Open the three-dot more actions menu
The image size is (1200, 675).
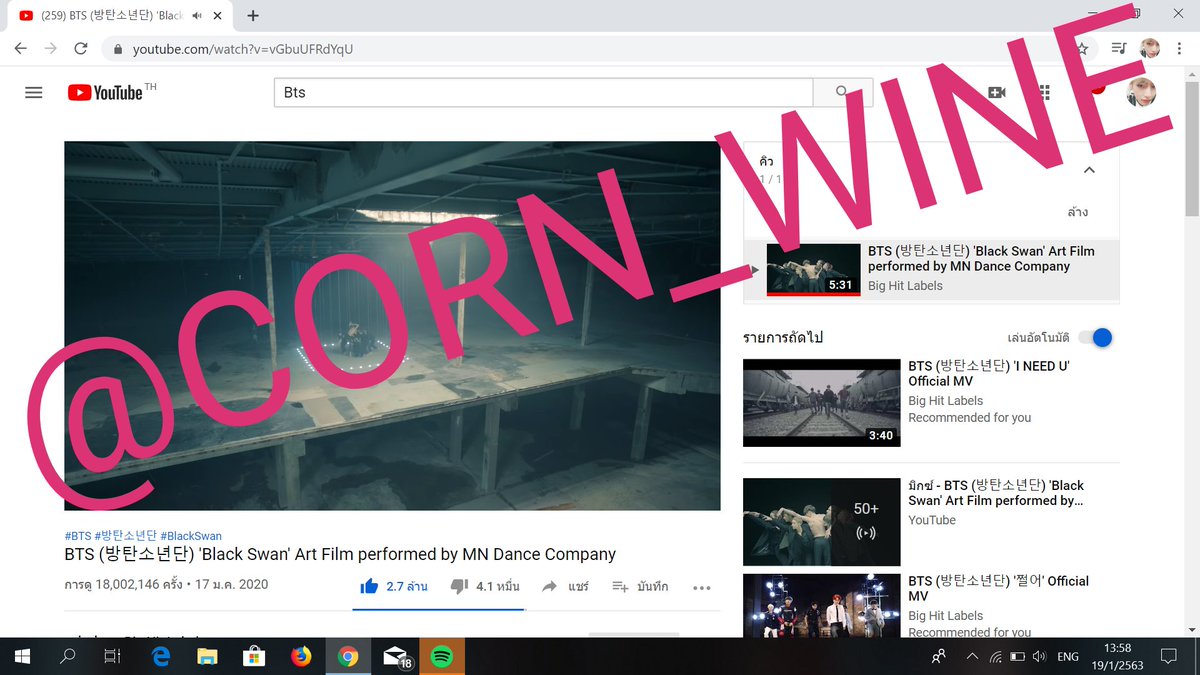tap(702, 587)
